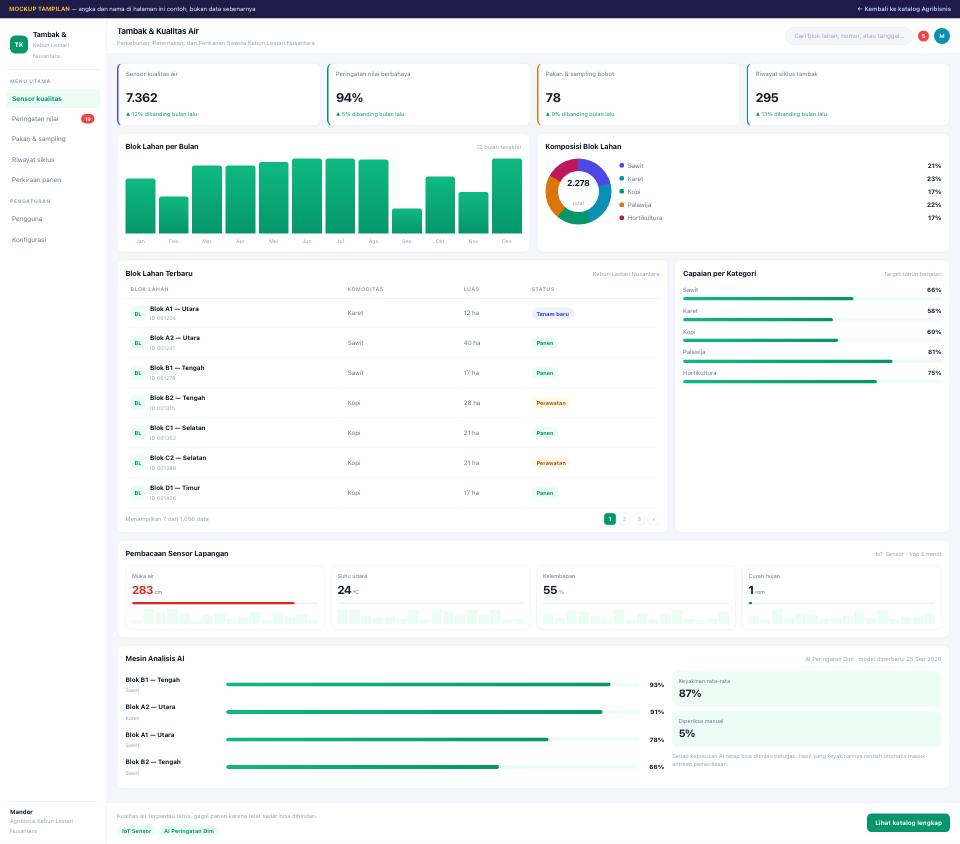
Task: Click the Suhu udara reading 24
Action: pyautogui.click(x=344, y=591)
